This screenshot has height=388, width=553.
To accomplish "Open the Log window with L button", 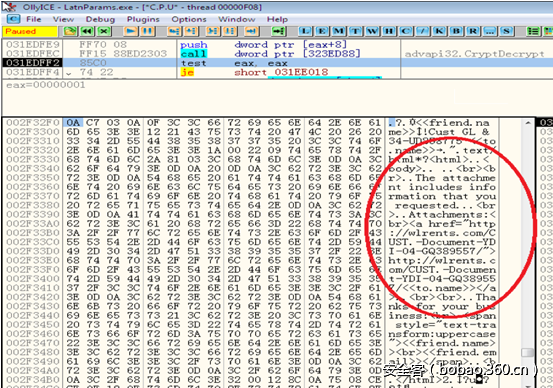I will click(305, 31).
